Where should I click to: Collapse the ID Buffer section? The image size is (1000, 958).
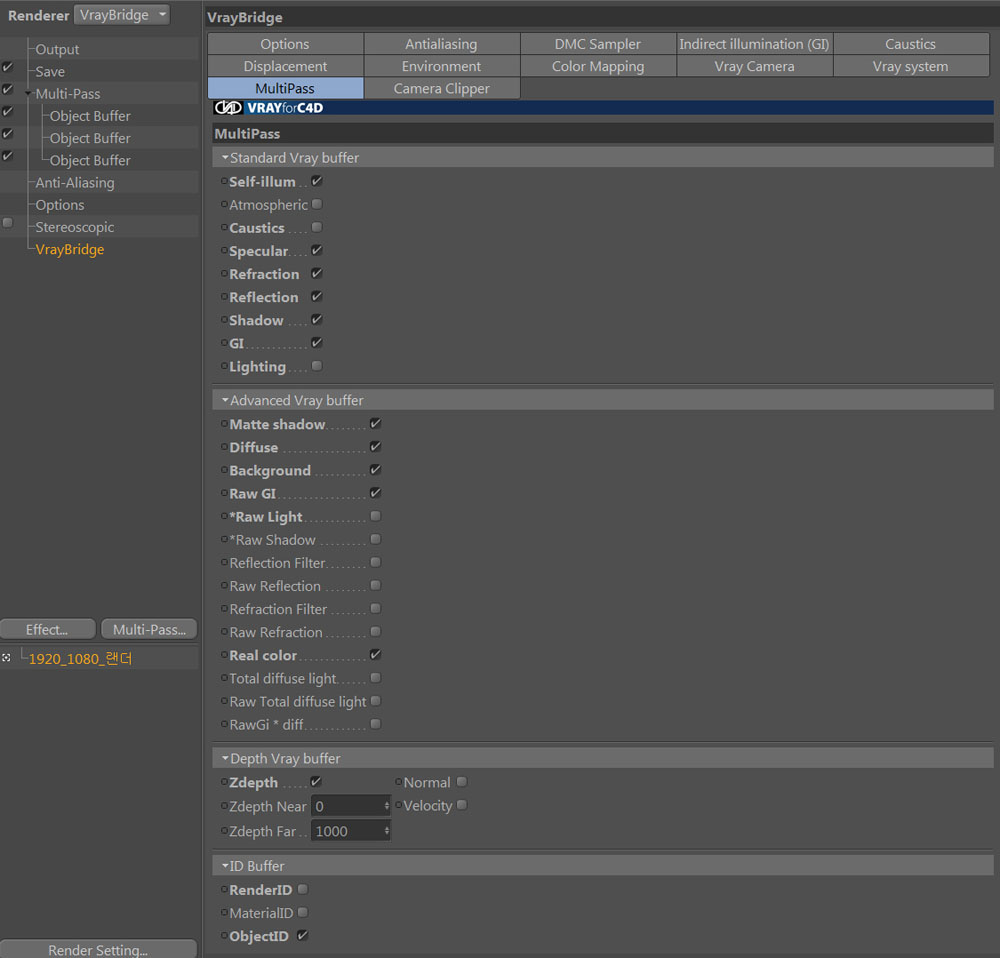tap(225, 866)
